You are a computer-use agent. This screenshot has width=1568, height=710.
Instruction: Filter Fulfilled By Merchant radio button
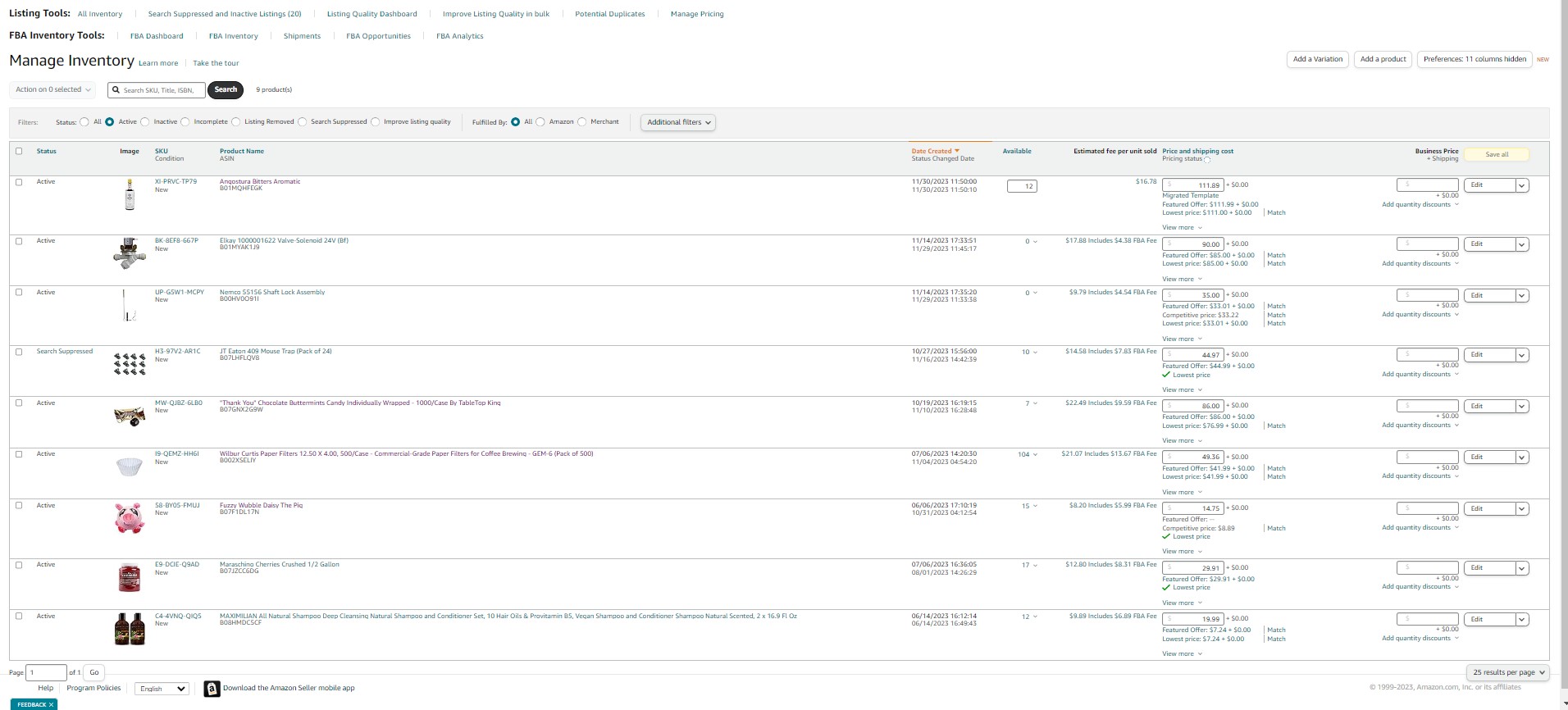tap(582, 122)
